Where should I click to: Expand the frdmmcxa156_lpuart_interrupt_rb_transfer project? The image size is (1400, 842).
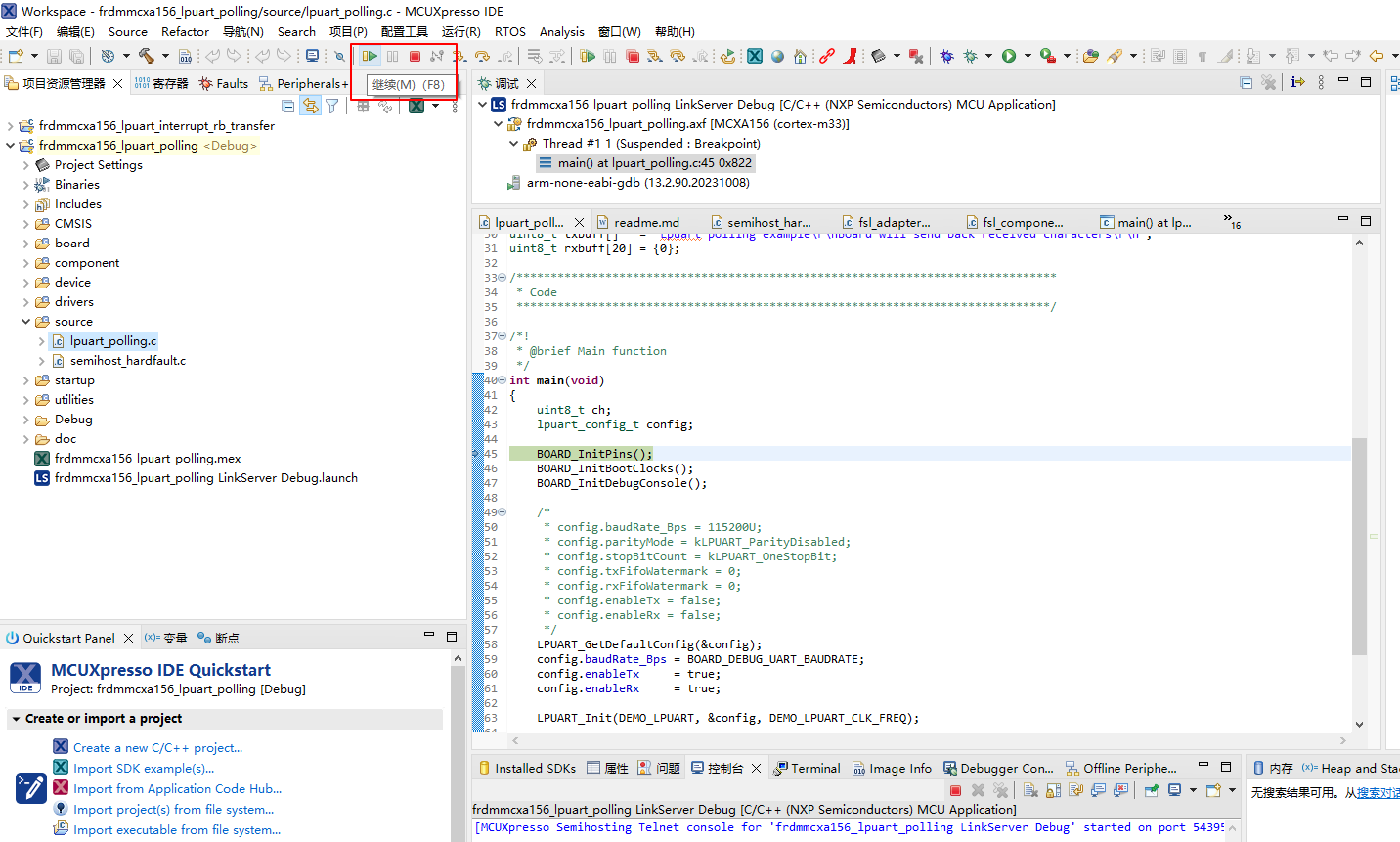click(x=10, y=126)
